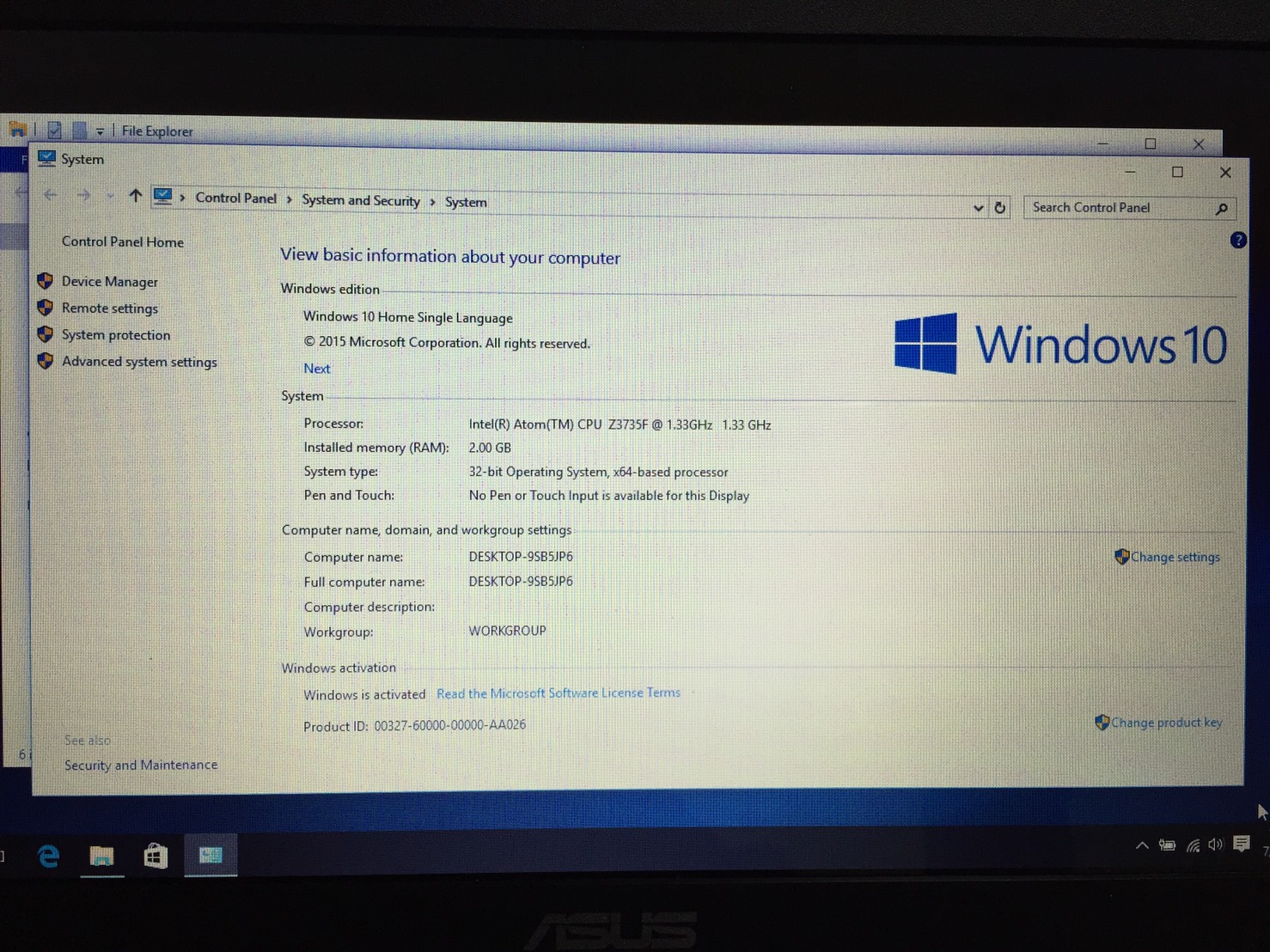This screenshot has width=1270, height=952.
Task: Click the Device Manager shield icon
Action: pos(46,281)
